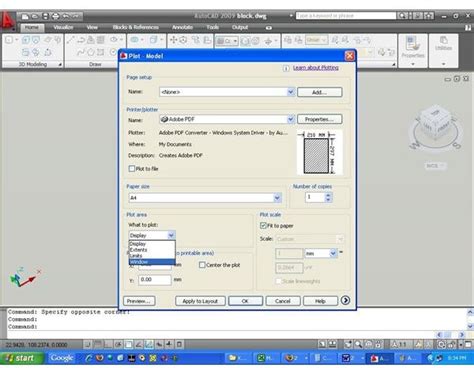
Task: Select the Move tool in the ribbon
Action: tap(173, 40)
